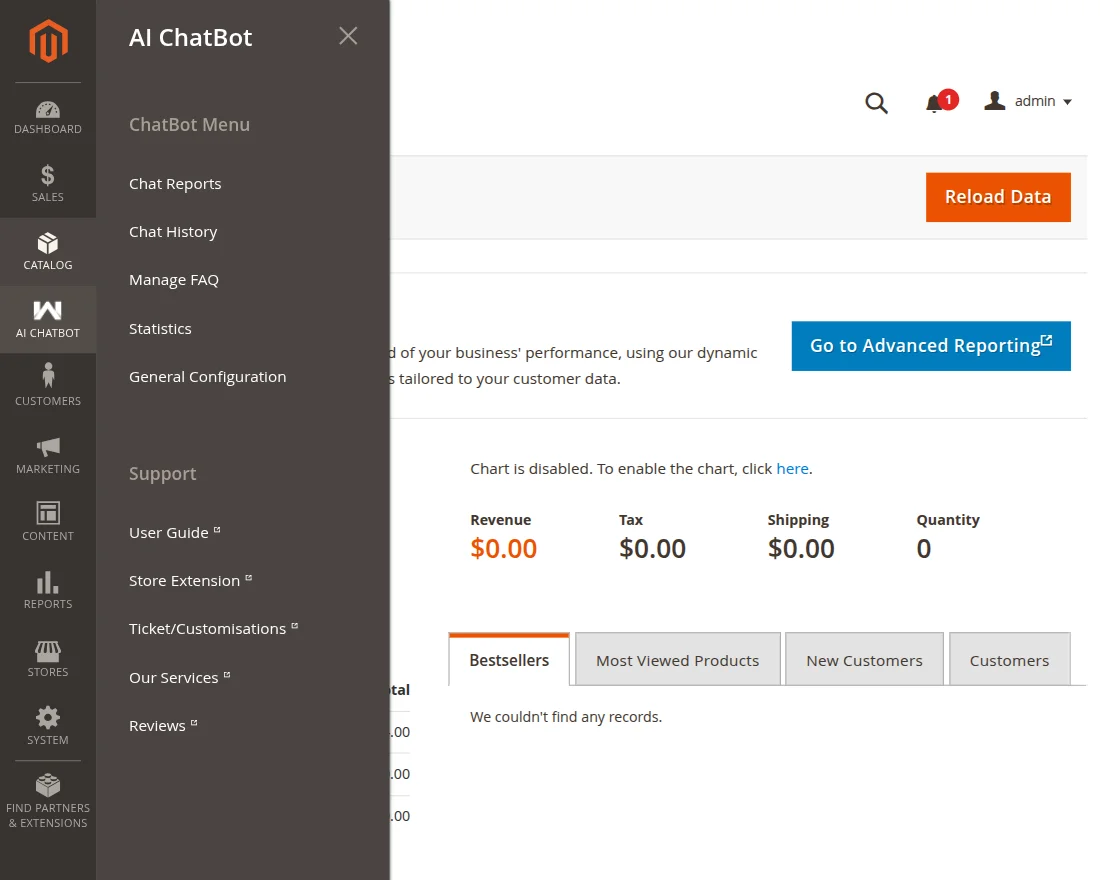Open the Dashboard sidebar icon
1120x880 pixels.
[48, 110]
